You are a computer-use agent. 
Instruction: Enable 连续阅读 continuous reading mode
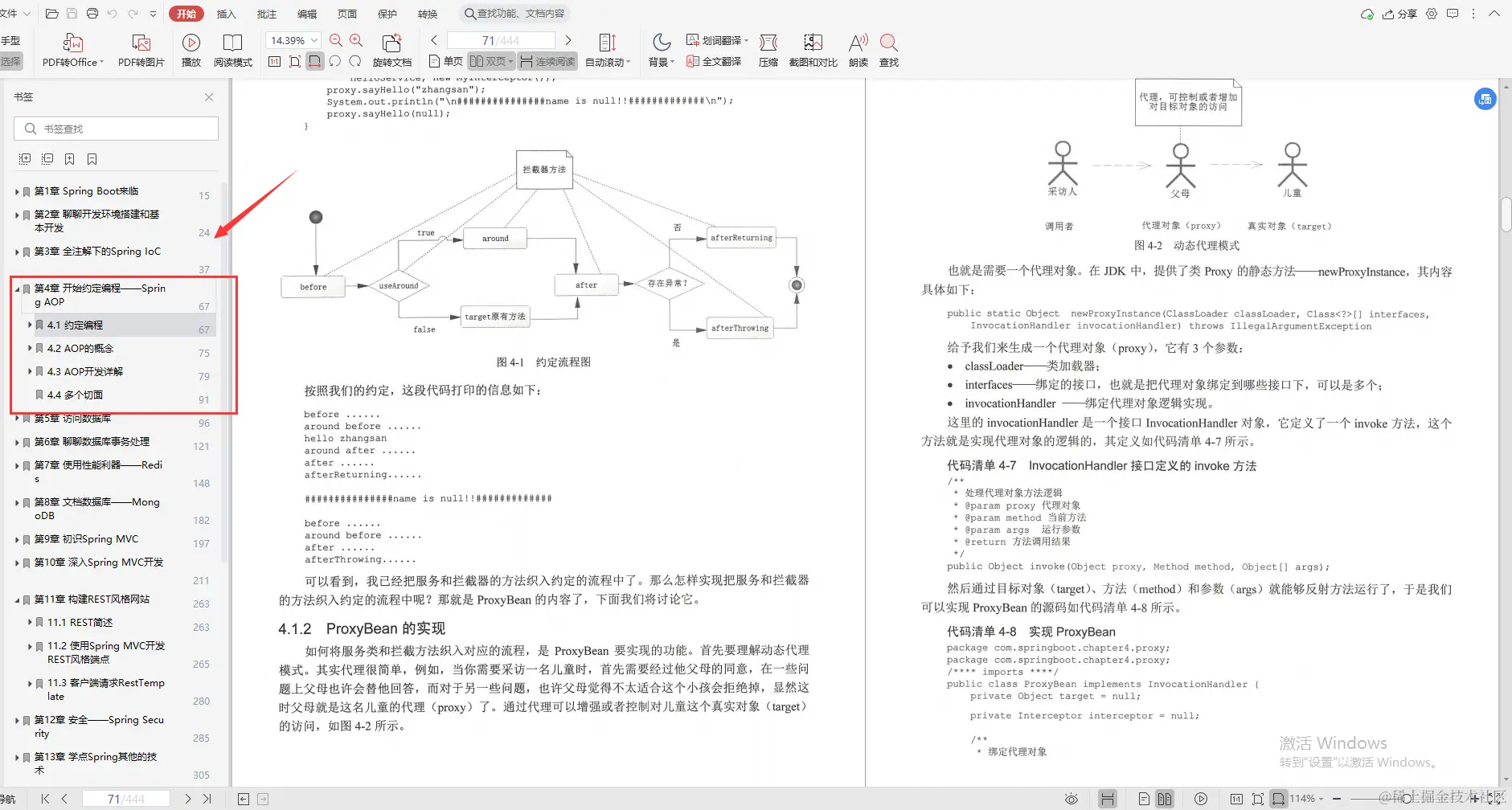(547, 60)
